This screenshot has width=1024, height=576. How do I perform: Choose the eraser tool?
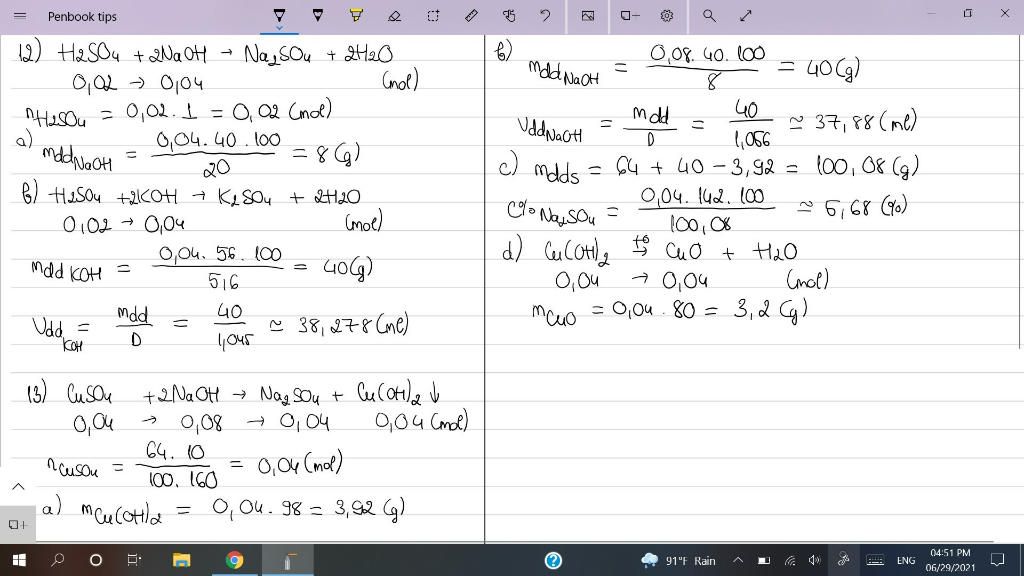coord(394,16)
